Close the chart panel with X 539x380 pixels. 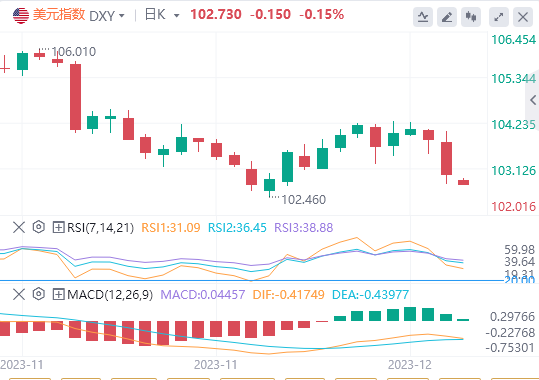[x=523, y=17]
